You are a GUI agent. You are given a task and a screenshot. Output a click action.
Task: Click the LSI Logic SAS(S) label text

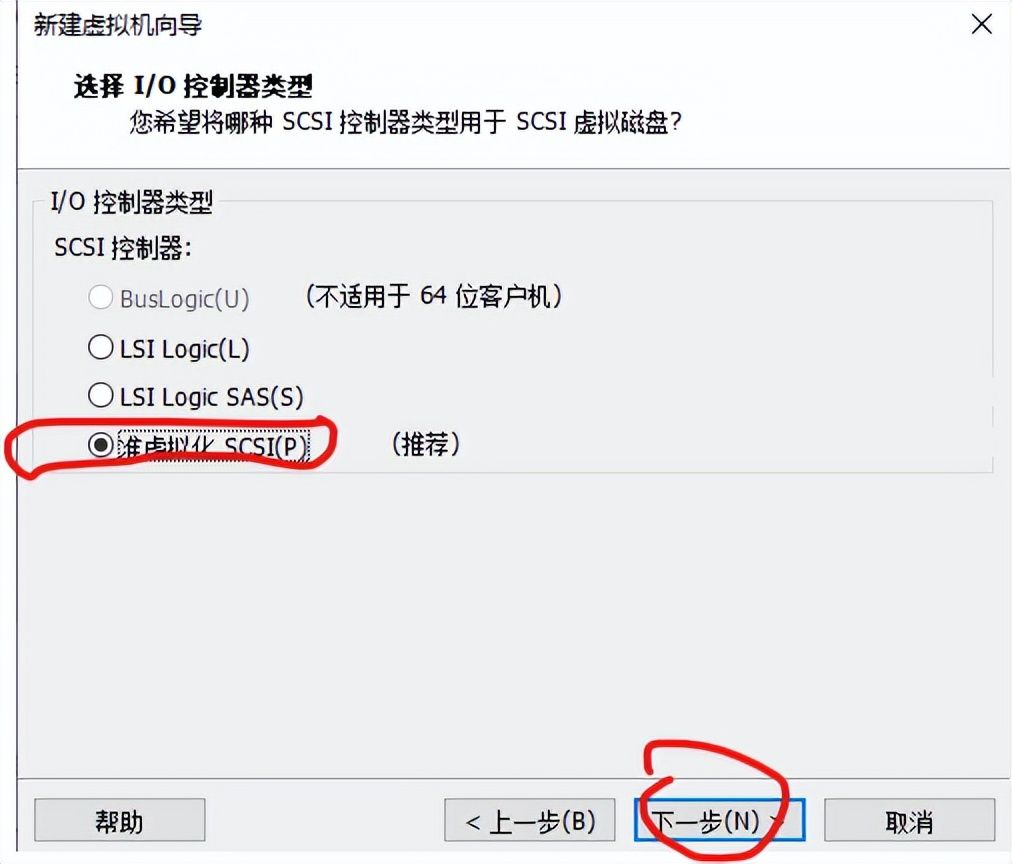click(212, 397)
